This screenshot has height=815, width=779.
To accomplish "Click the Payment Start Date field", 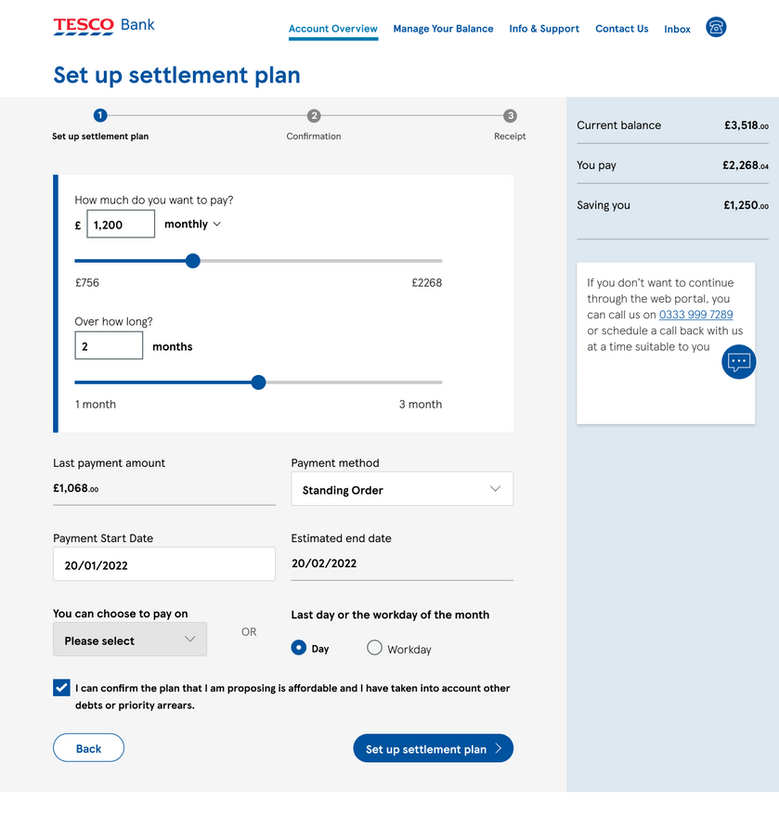I will coord(164,565).
